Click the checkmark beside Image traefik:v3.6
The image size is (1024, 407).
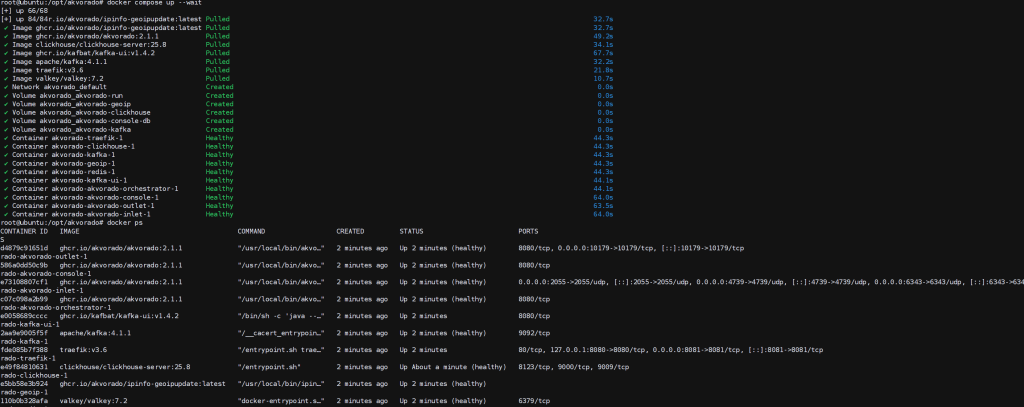point(6,70)
